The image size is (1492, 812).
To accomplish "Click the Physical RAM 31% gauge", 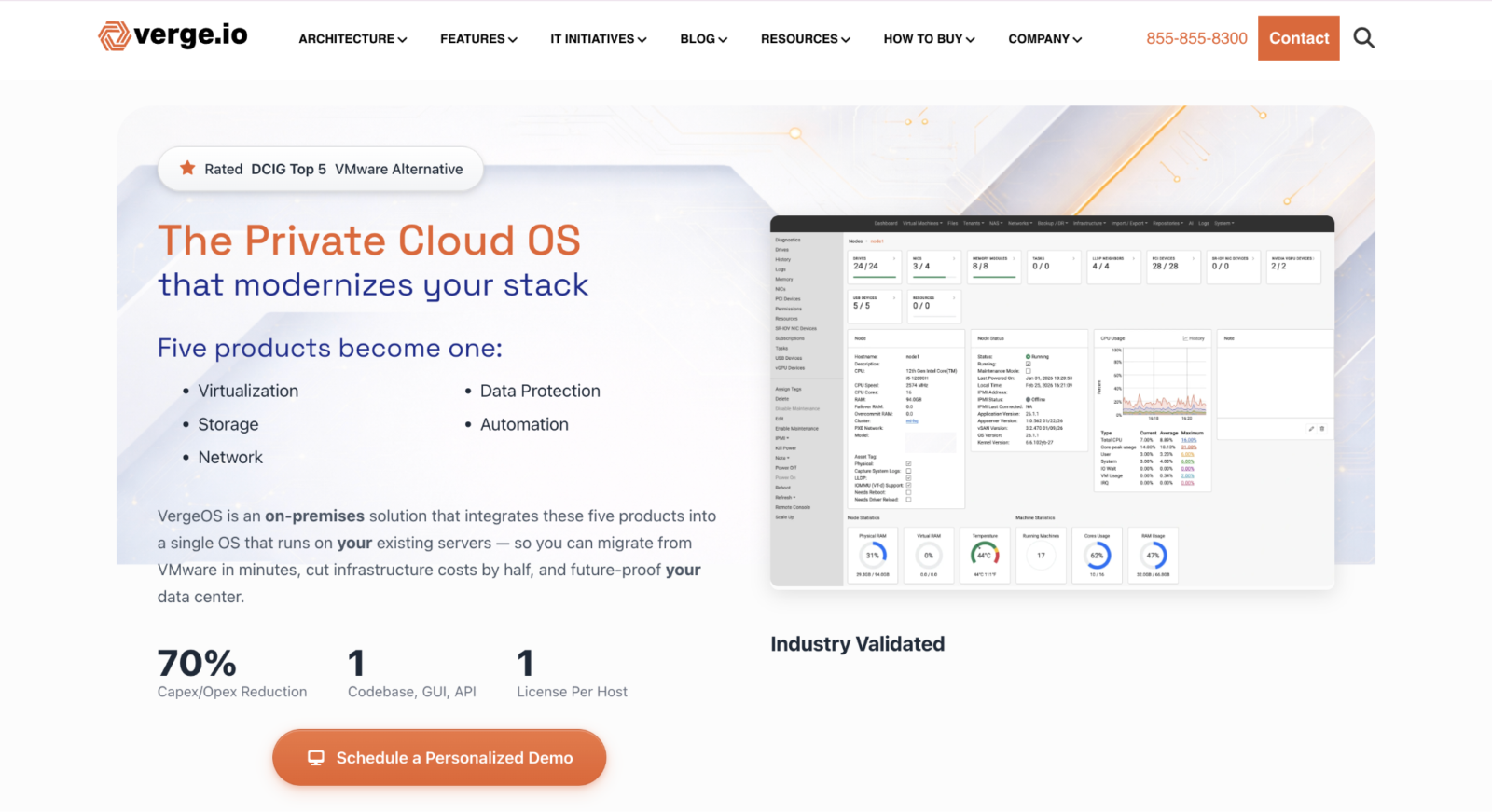I will (873, 555).
